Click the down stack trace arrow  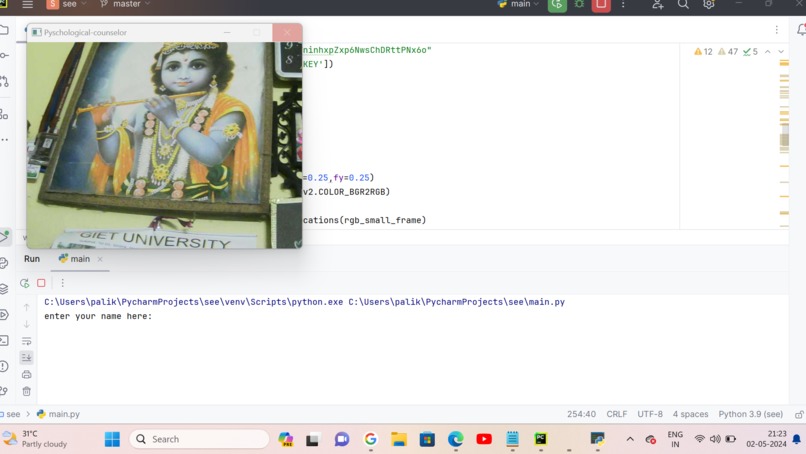[27, 324]
